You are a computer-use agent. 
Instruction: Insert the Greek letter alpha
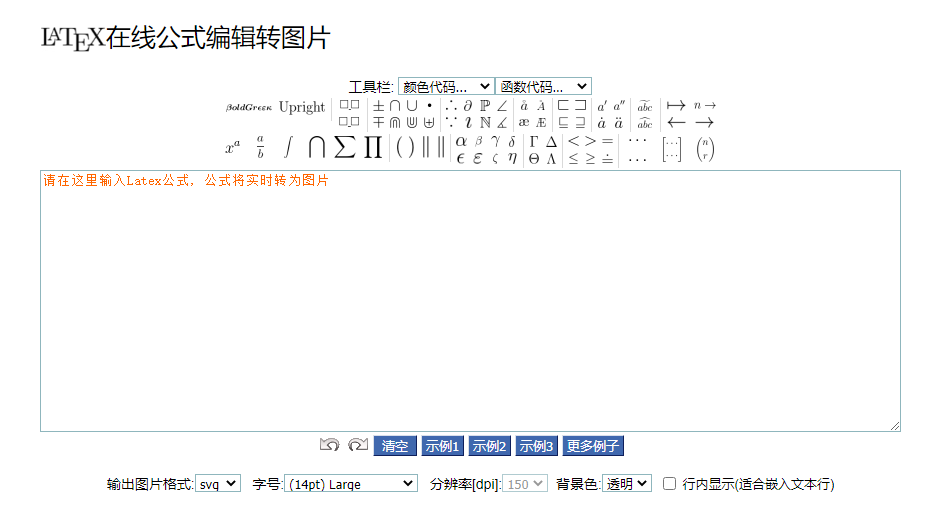pyautogui.click(x=461, y=141)
